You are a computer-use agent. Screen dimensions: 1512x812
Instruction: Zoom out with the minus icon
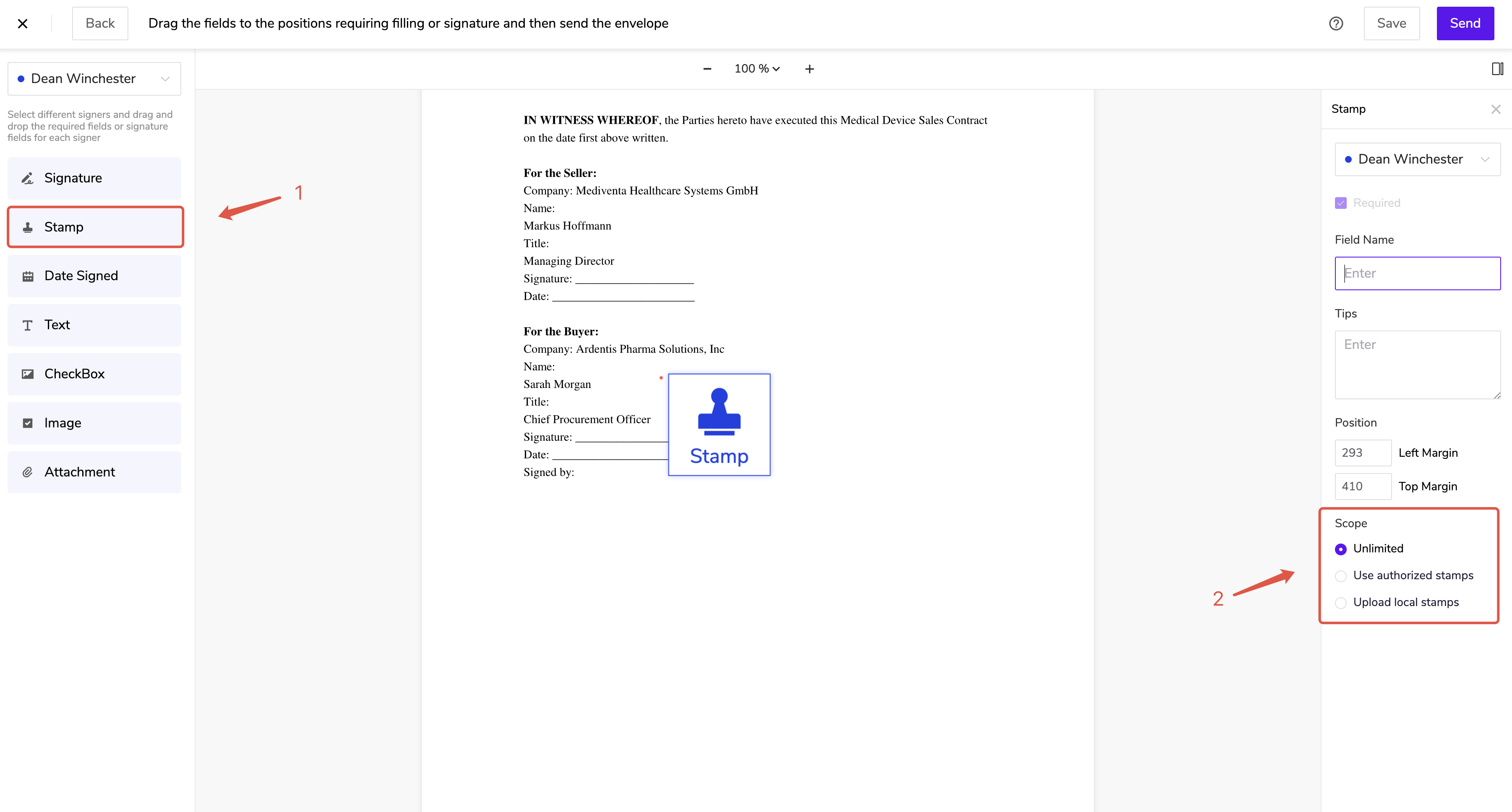pos(707,69)
